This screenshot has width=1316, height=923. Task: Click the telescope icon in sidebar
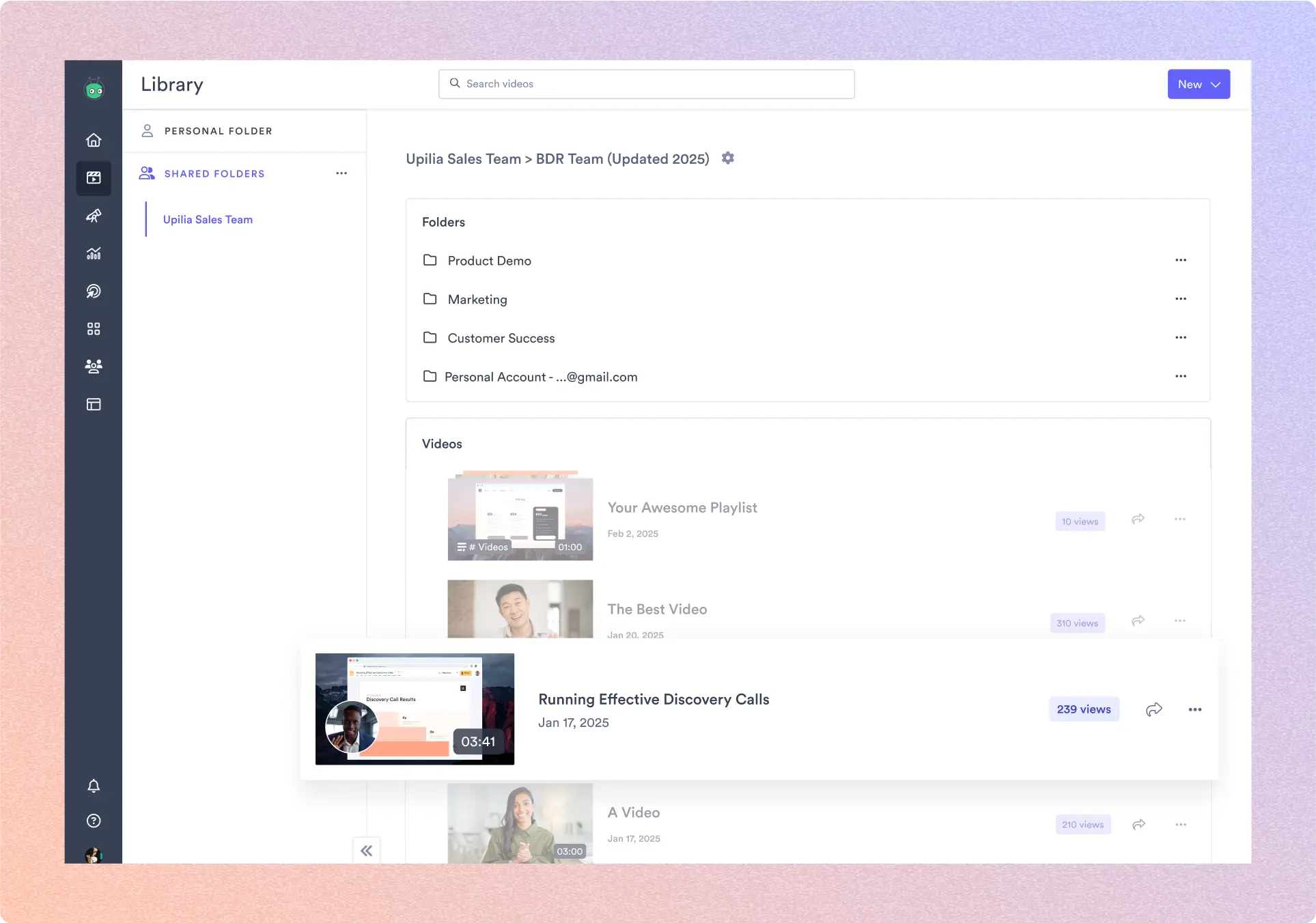pyautogui.click(x=94, y=216)
